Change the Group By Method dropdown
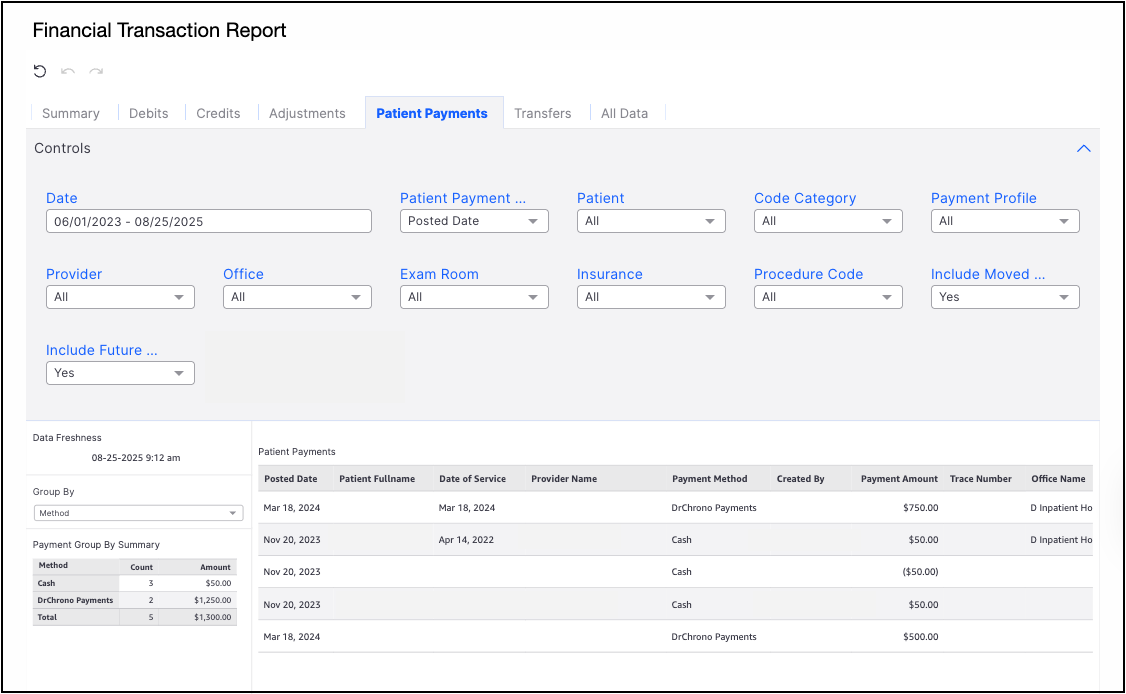Viewport: 1126px width, 694px height. tap(138, 513)
